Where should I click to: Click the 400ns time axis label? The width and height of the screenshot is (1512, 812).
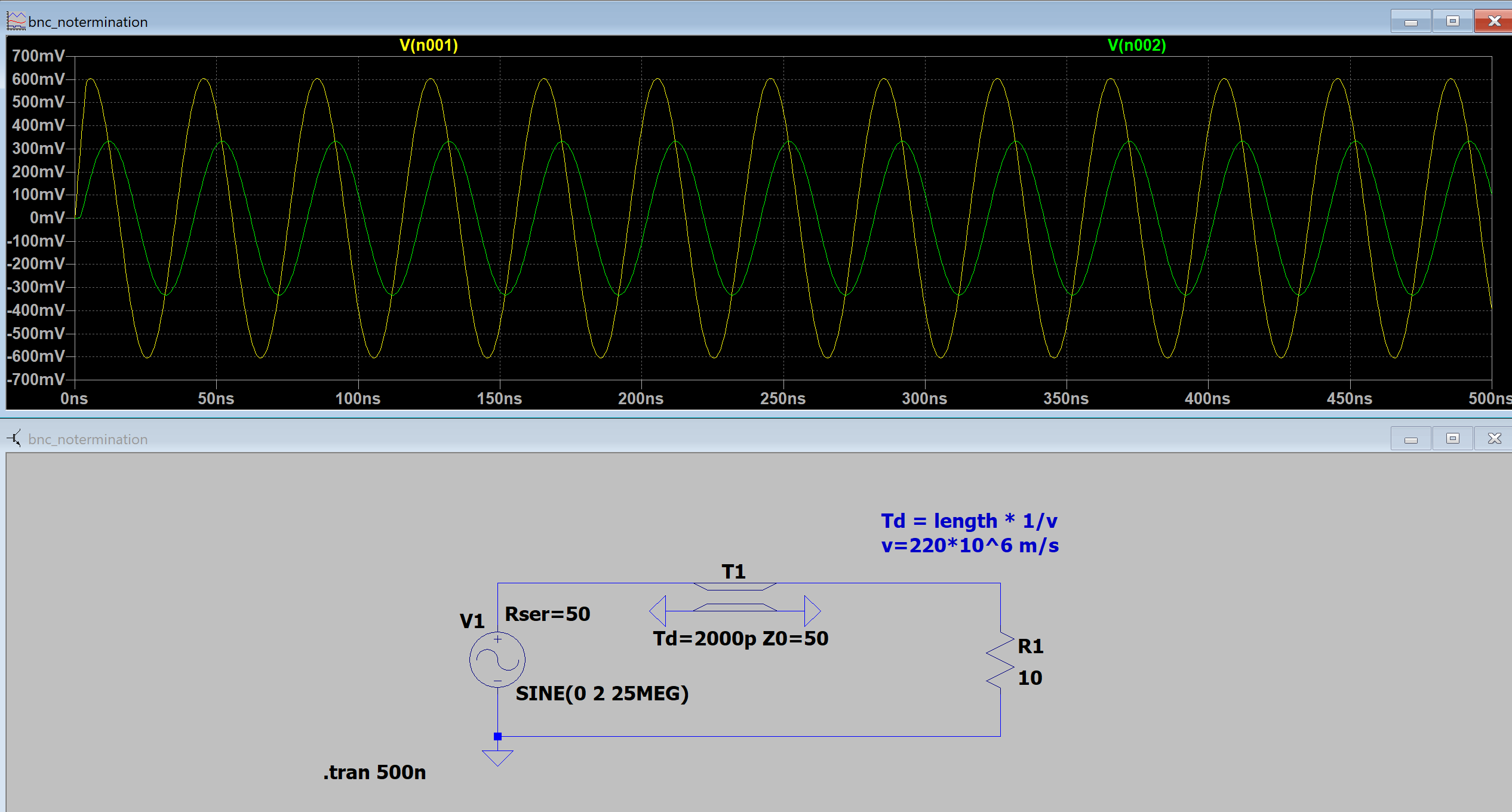pos(1207,399)
